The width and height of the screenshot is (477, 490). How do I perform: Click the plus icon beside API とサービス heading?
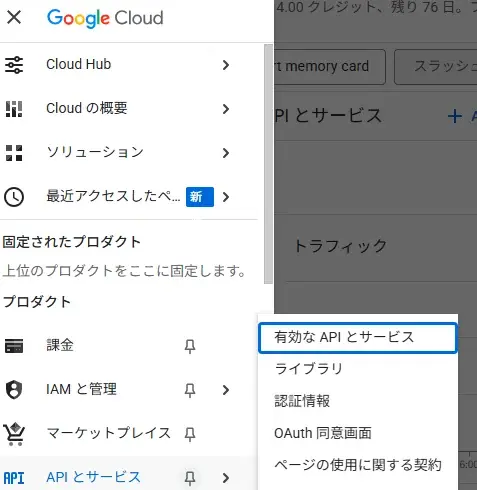click(455, 117)
